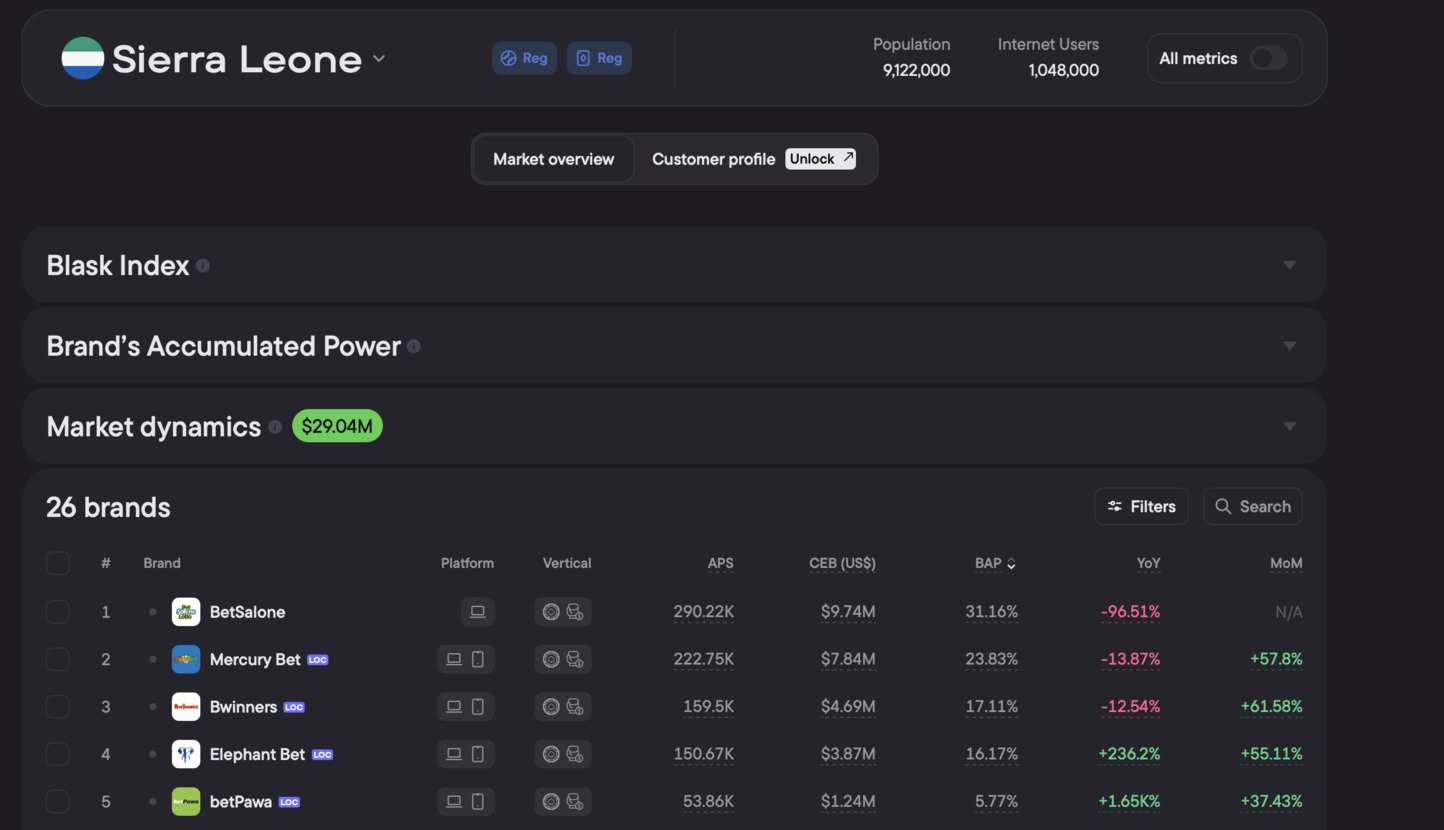Select the checkbox for Mercury Bet row

pyautogui.click(x=58, y=660)
